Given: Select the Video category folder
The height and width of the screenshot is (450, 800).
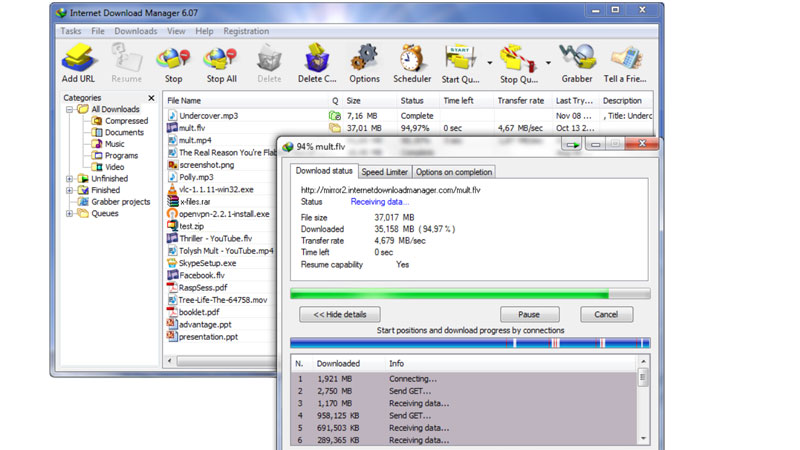Looking at the screenshot, I should click(x=108, y=167).
